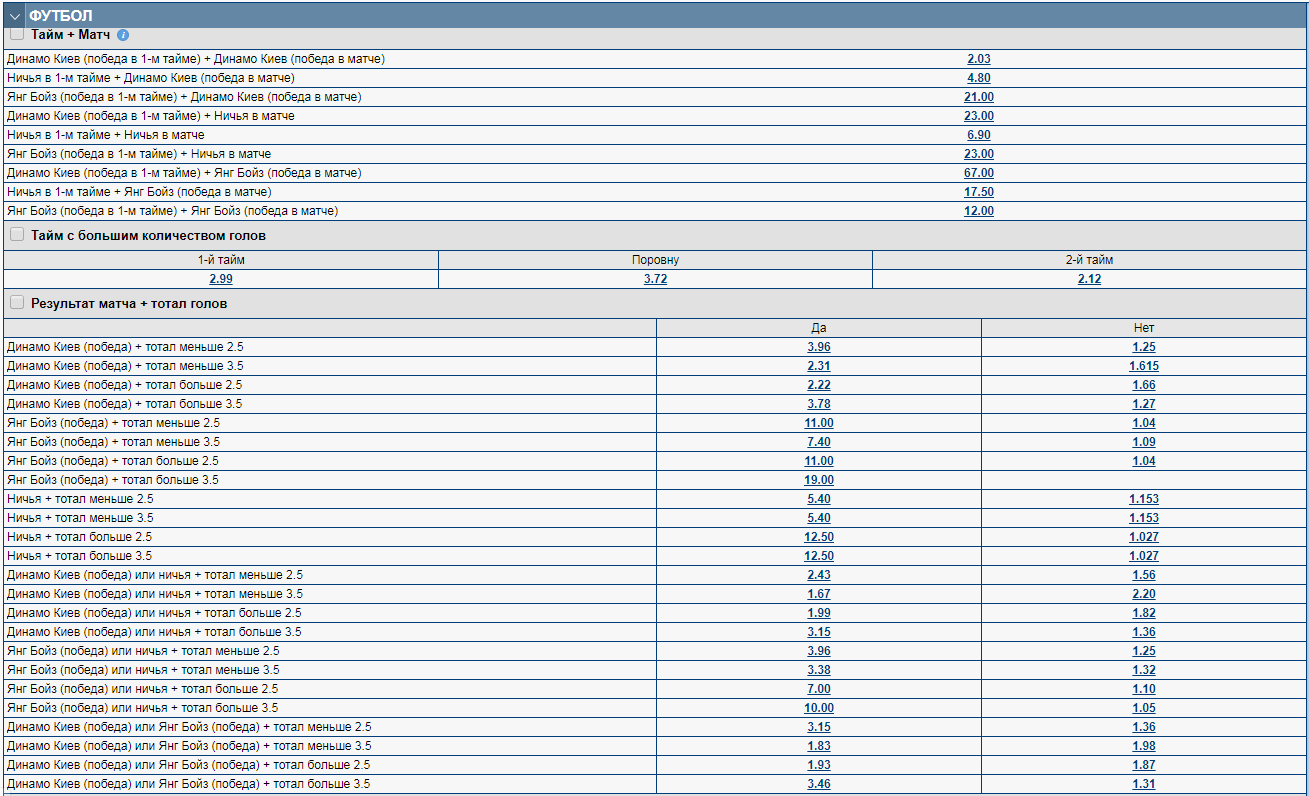The height and width of the screenshot is (796, 1309).
Task: Tick the Тайм + Матч checkbox
Action: pos(16,34)
